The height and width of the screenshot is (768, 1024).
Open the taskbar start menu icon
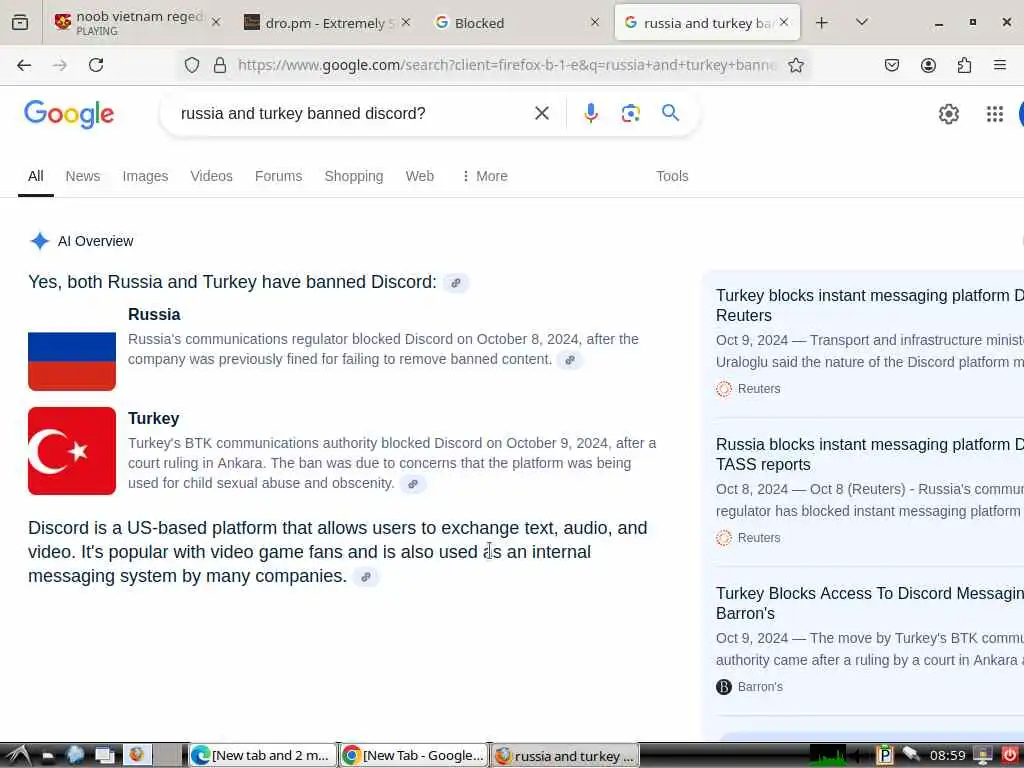click(x=18, y=756)
